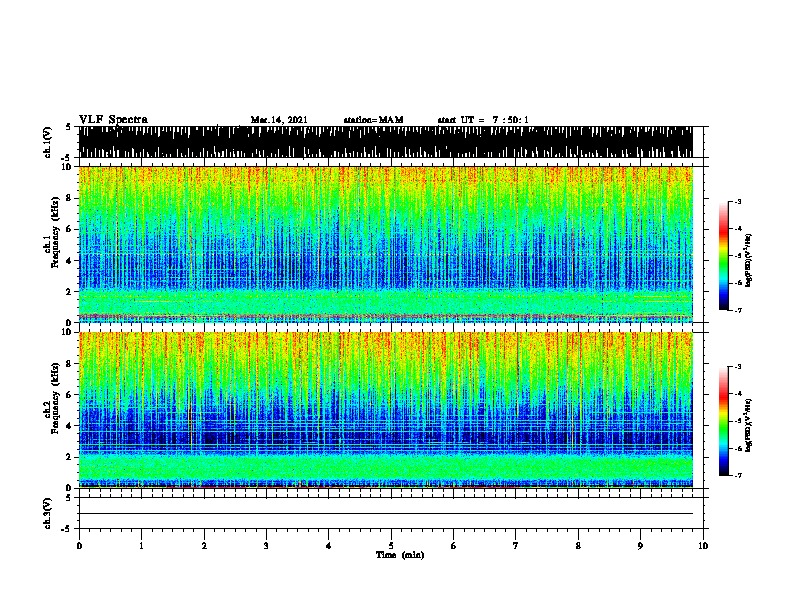Viewport: 792px width, 612px height.
Task: Click ch.2 frequency axis tick "2"
Action: (x=70, y=457)
